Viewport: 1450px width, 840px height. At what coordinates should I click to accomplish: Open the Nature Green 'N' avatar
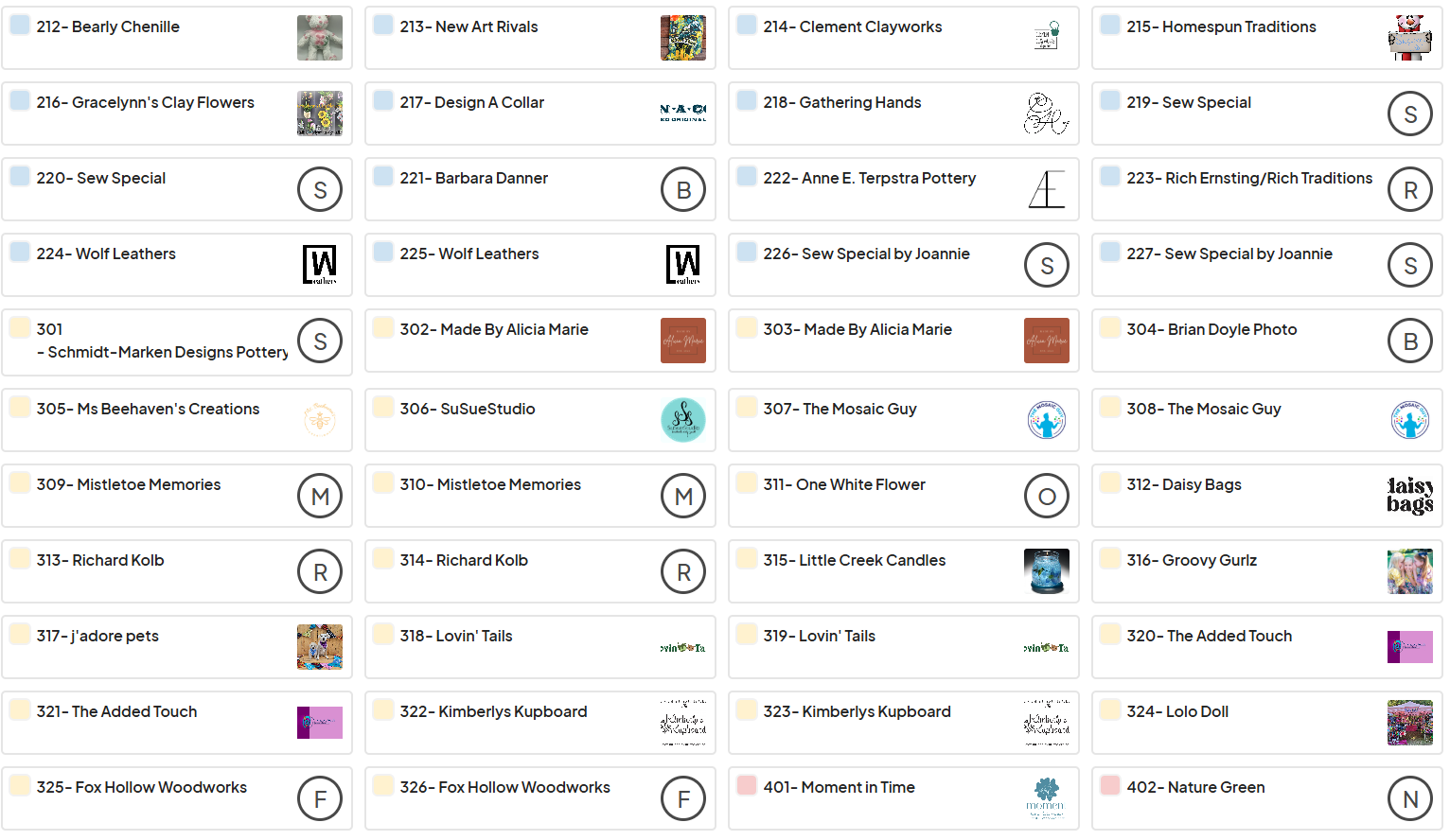coord(1410,798)
